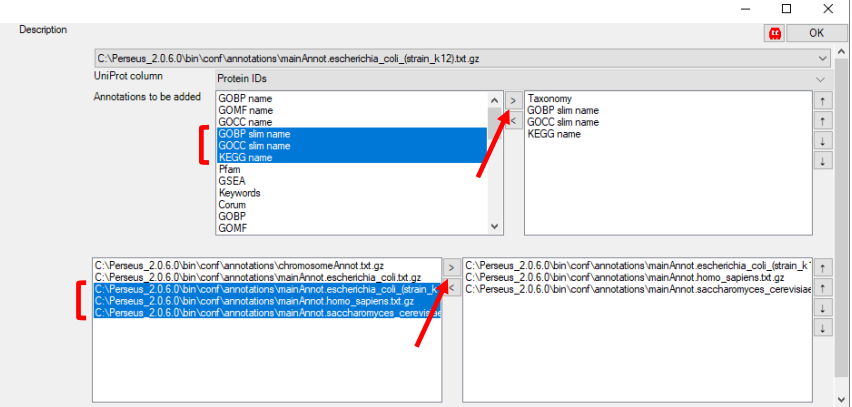Select saccharomyces_cerevisiae file in chosen files list
This screenshot has height=407, width=852.
point(637,289)
